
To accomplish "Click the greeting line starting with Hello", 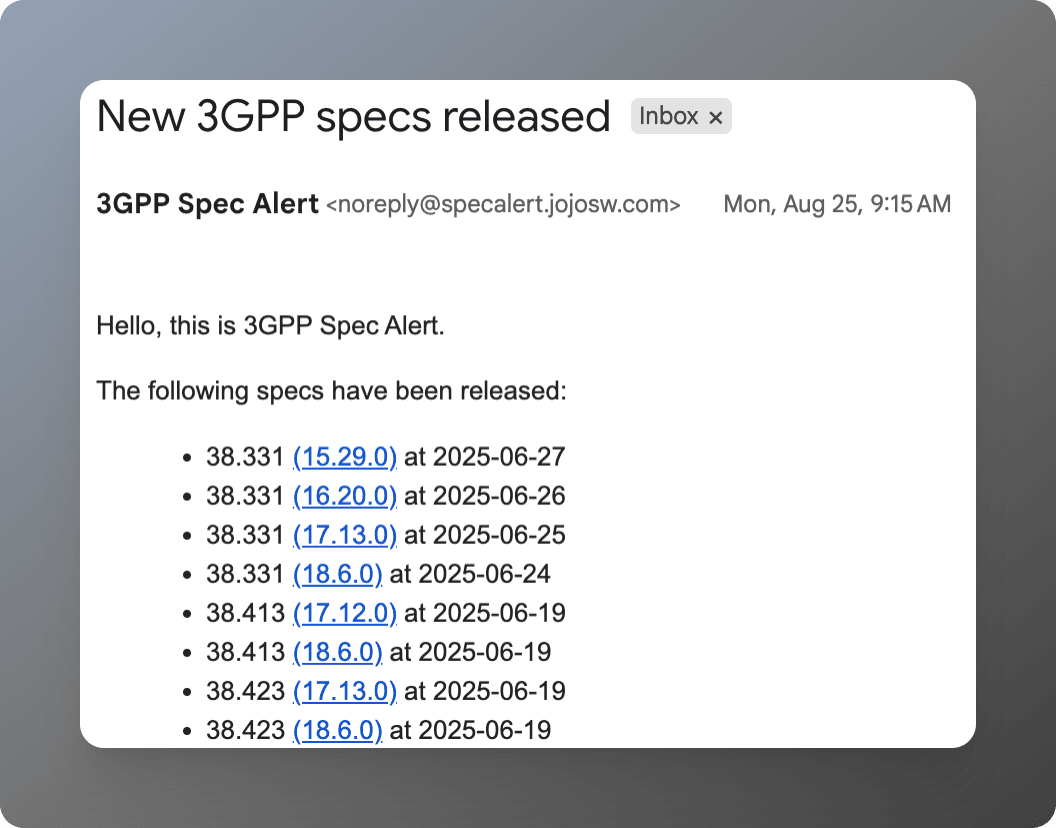I will click(x=270, y=326).
